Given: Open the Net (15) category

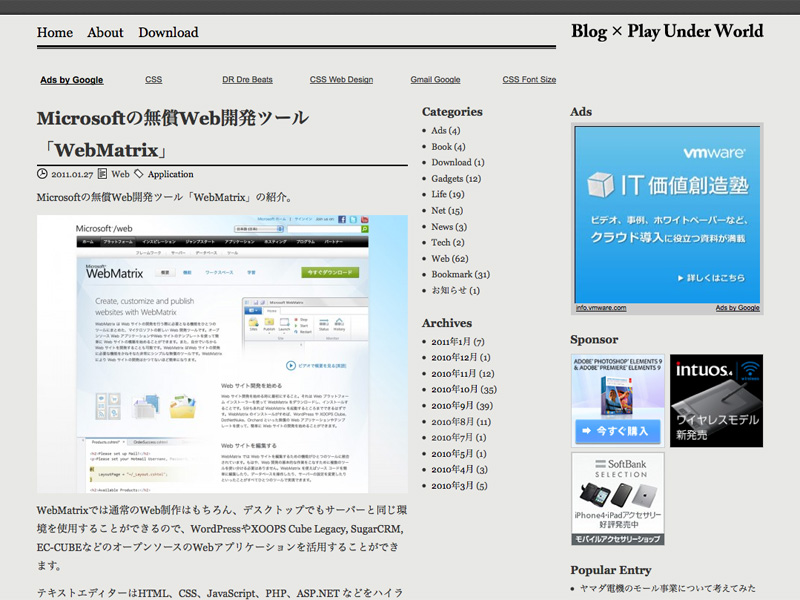Looking at the screenshot, I should point(447,211).
